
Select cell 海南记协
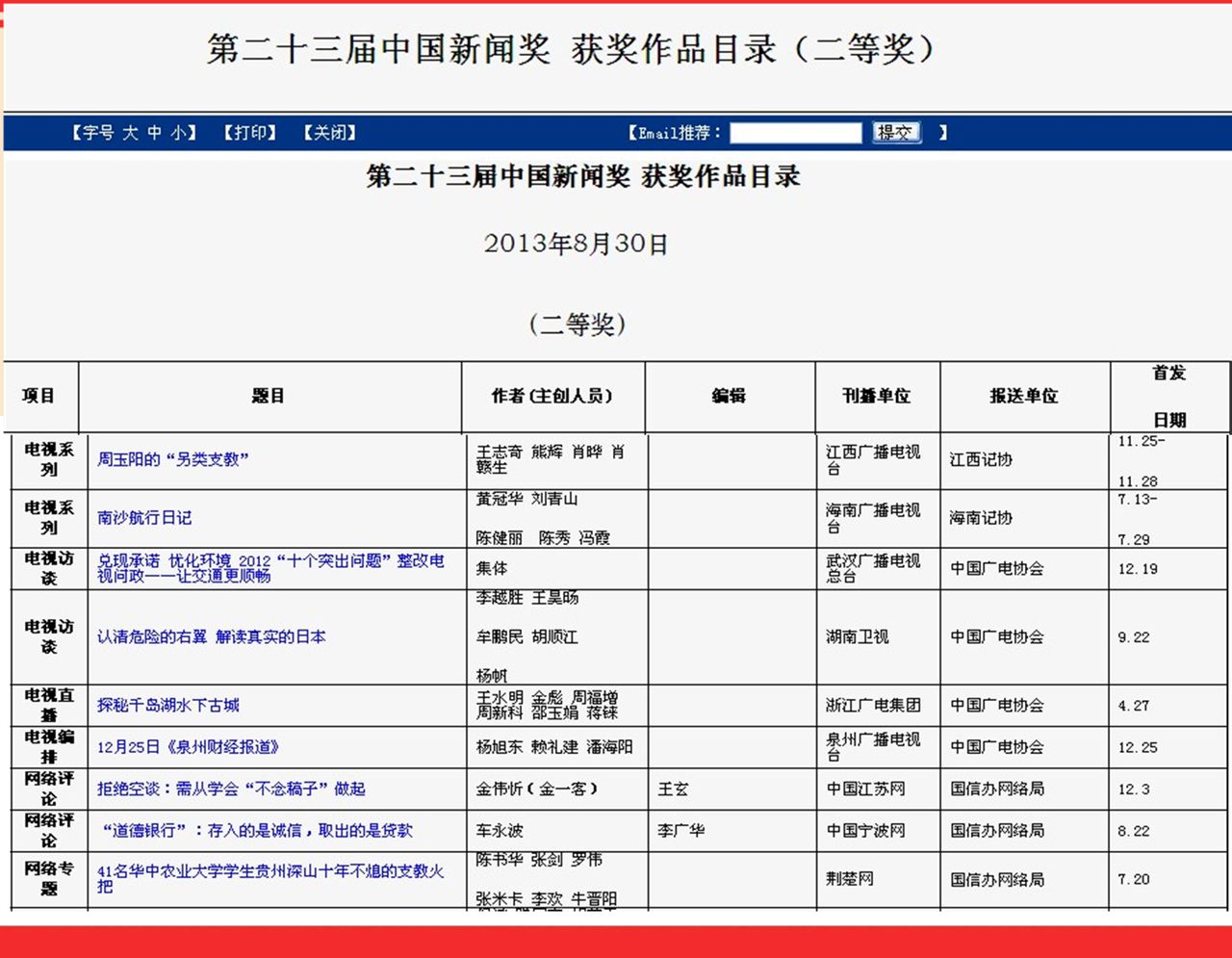(x=1024, y=518)
